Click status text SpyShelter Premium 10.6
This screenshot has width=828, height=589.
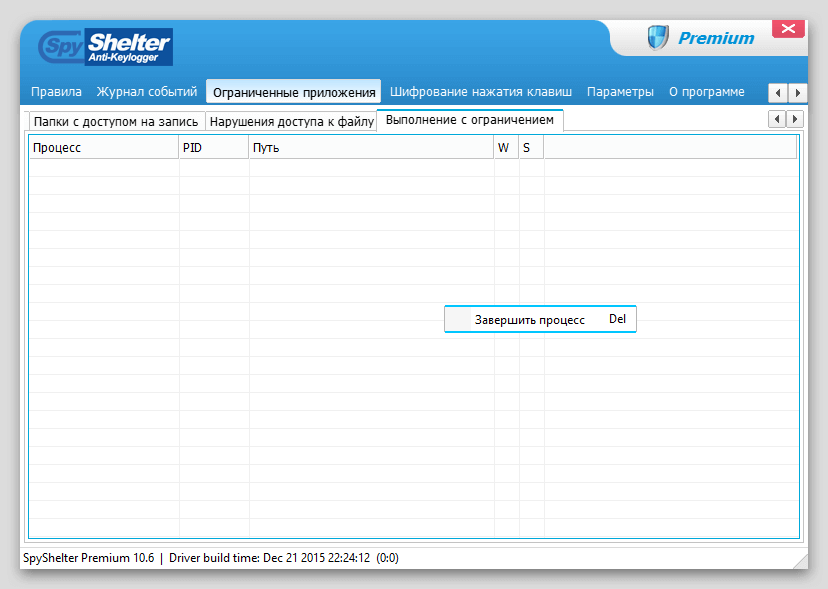(89, 558)
